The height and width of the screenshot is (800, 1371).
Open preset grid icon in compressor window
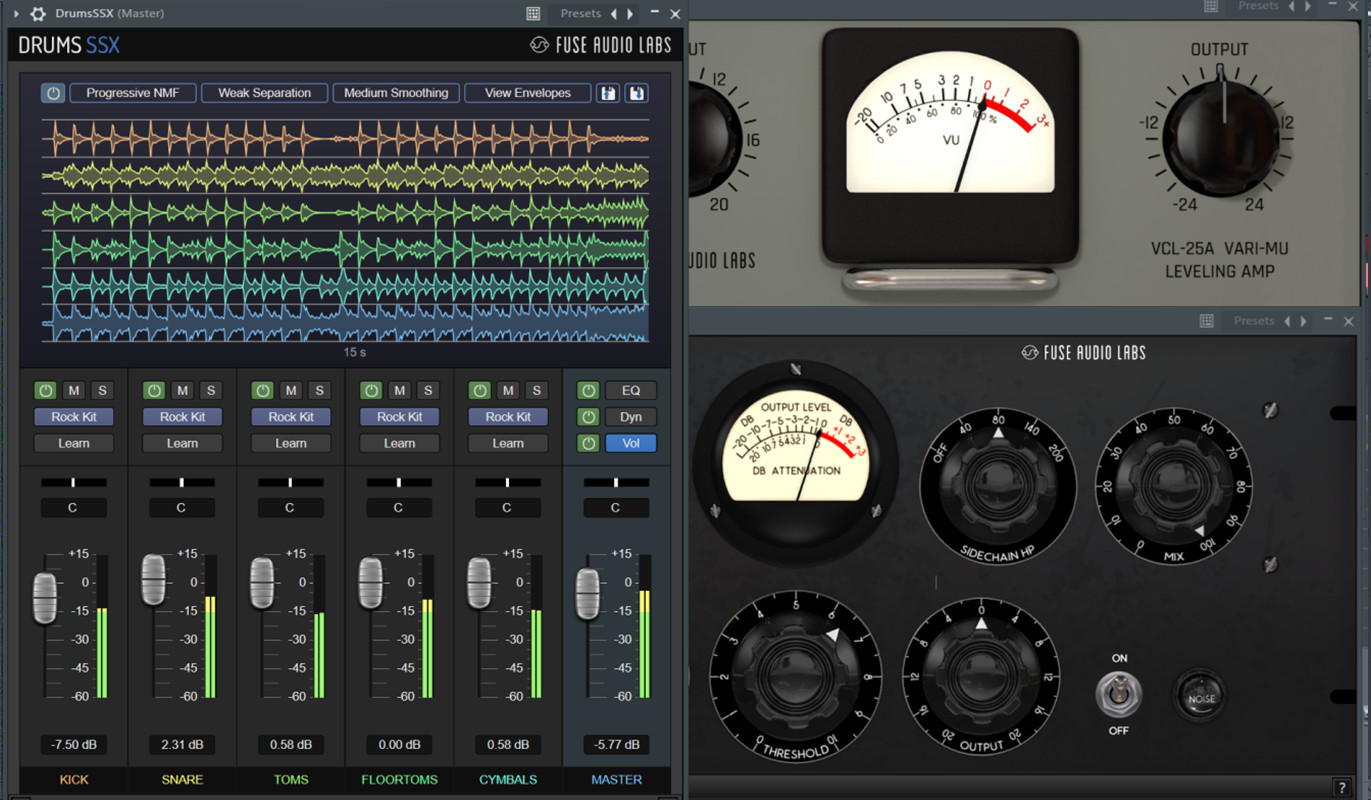[1207, 321]
